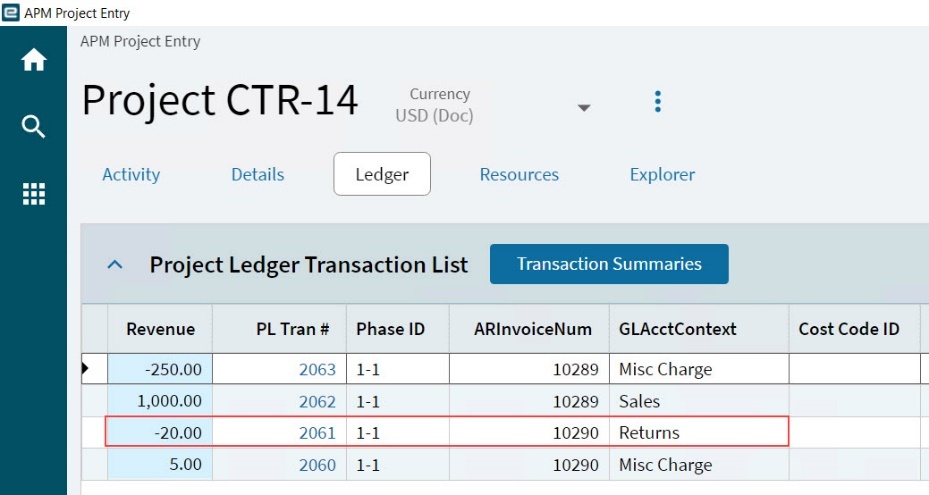
Task: Open PL Tran link 2060
Action: pos(317,465)
